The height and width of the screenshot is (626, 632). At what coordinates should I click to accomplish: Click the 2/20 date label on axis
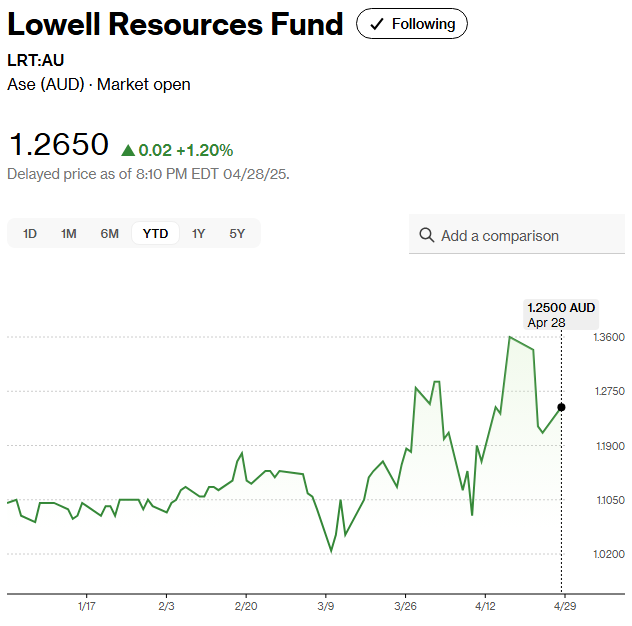click(x=246, y=606)
